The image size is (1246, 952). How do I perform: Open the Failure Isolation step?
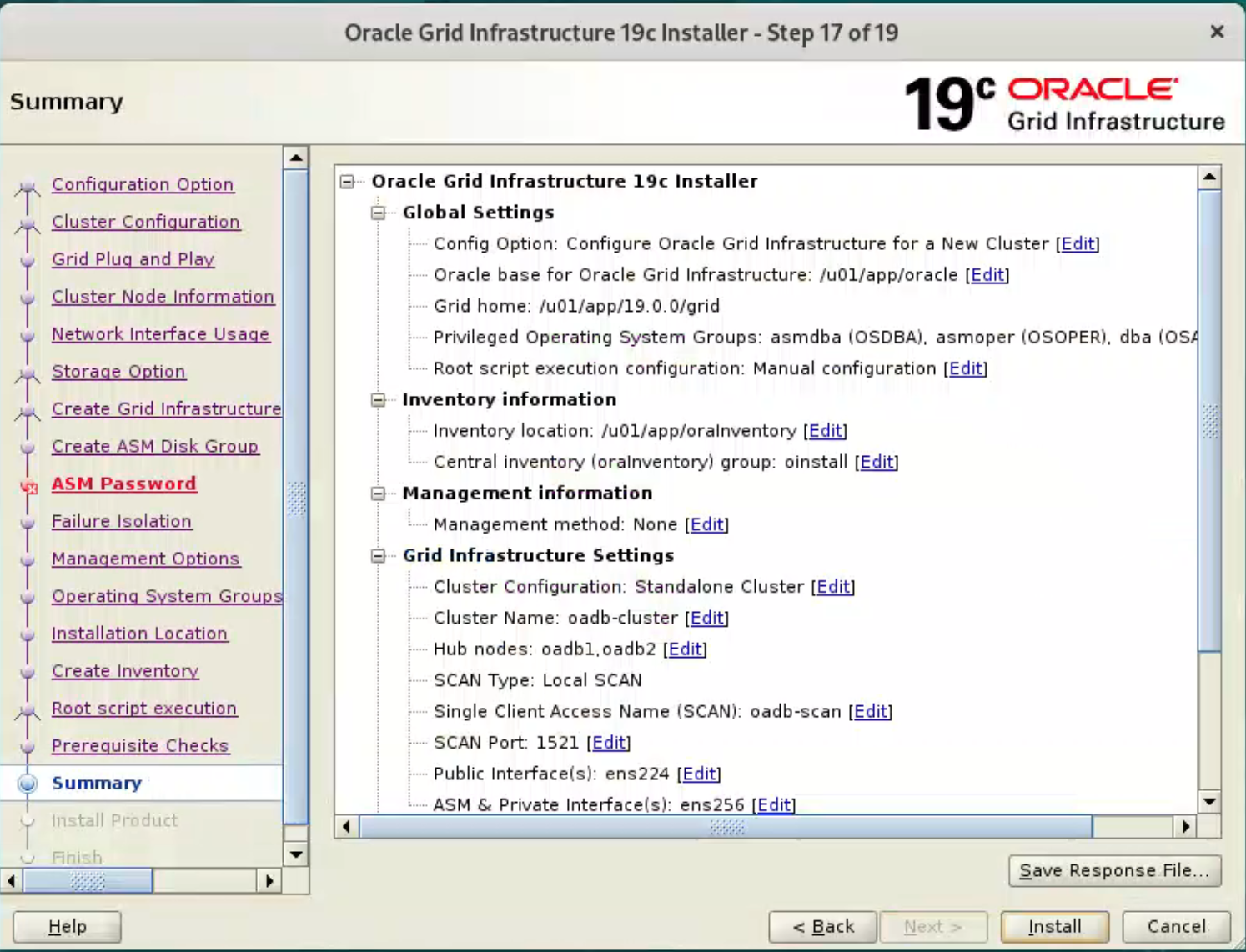[122, 521]
